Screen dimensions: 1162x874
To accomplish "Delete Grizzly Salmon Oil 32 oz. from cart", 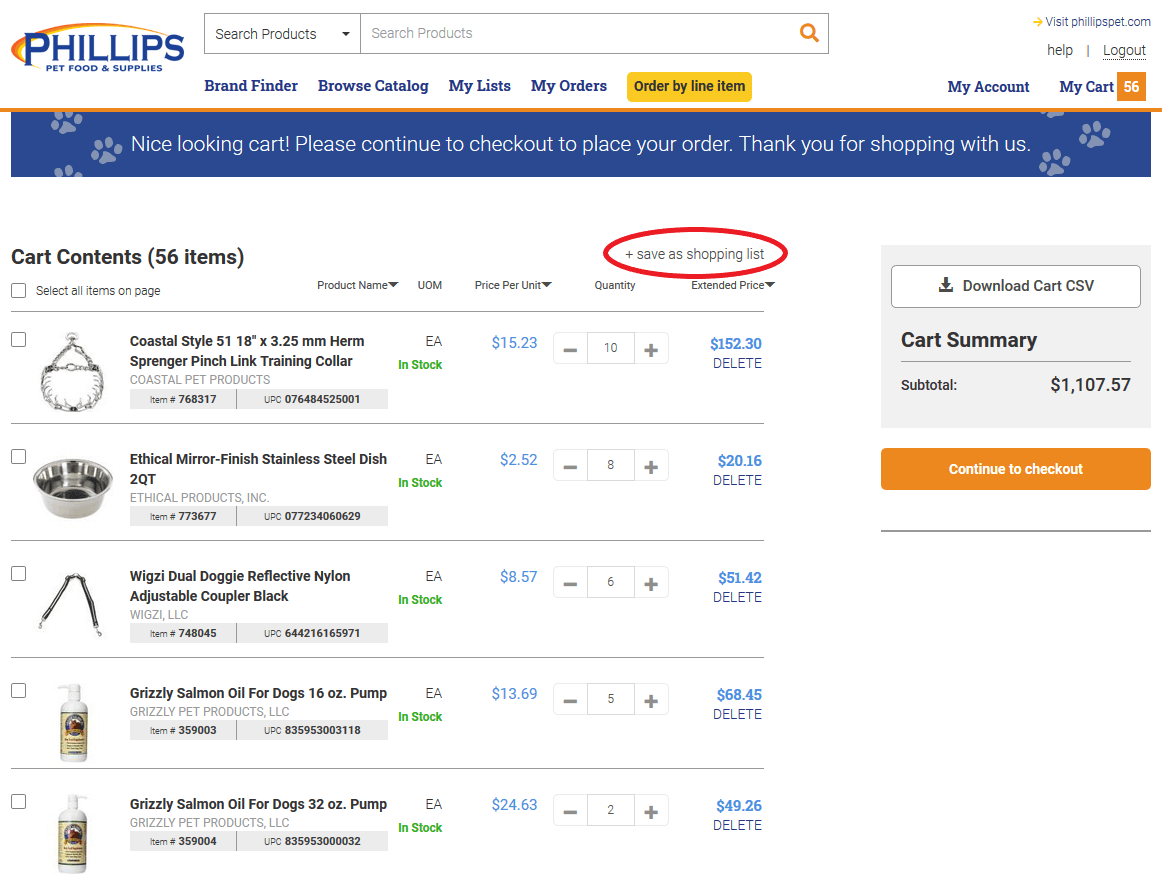I will [737, 826].
